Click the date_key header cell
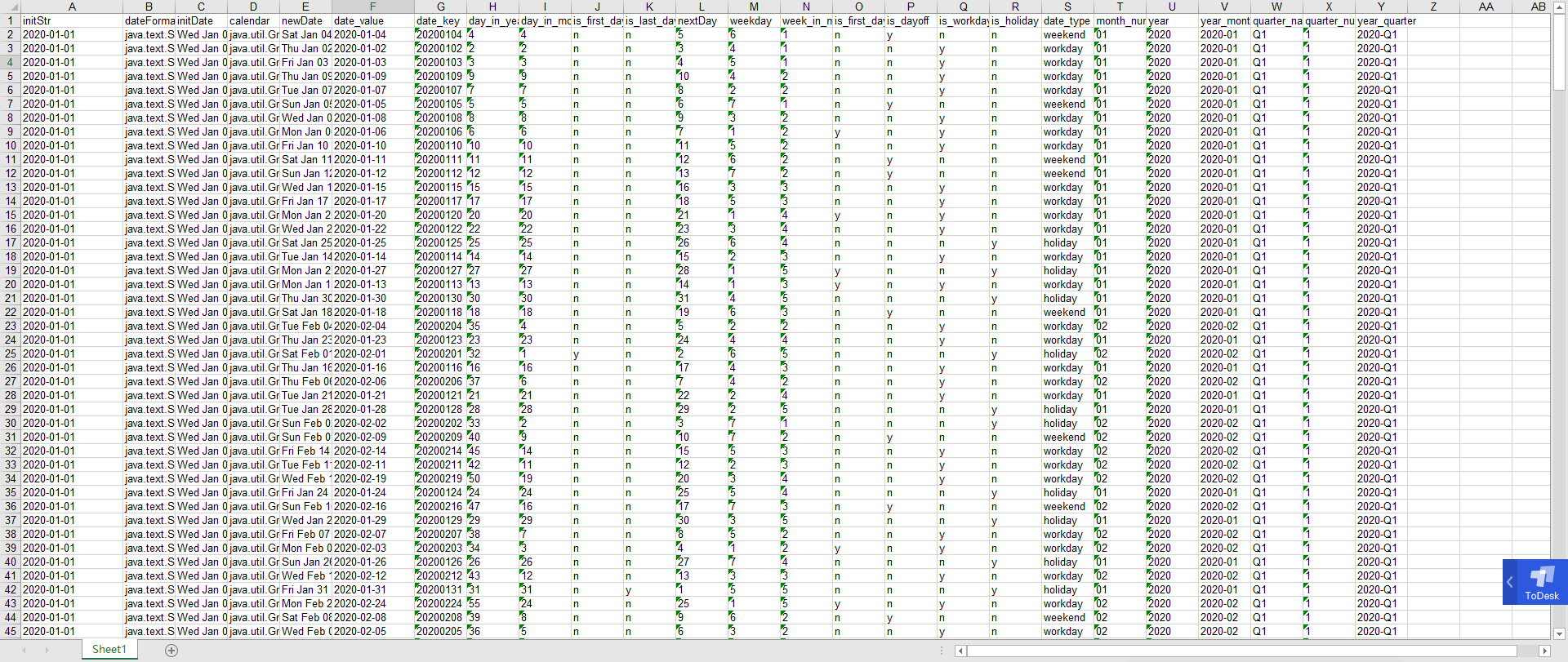This screenshot has height=662, width=1568. pos(440,20)
